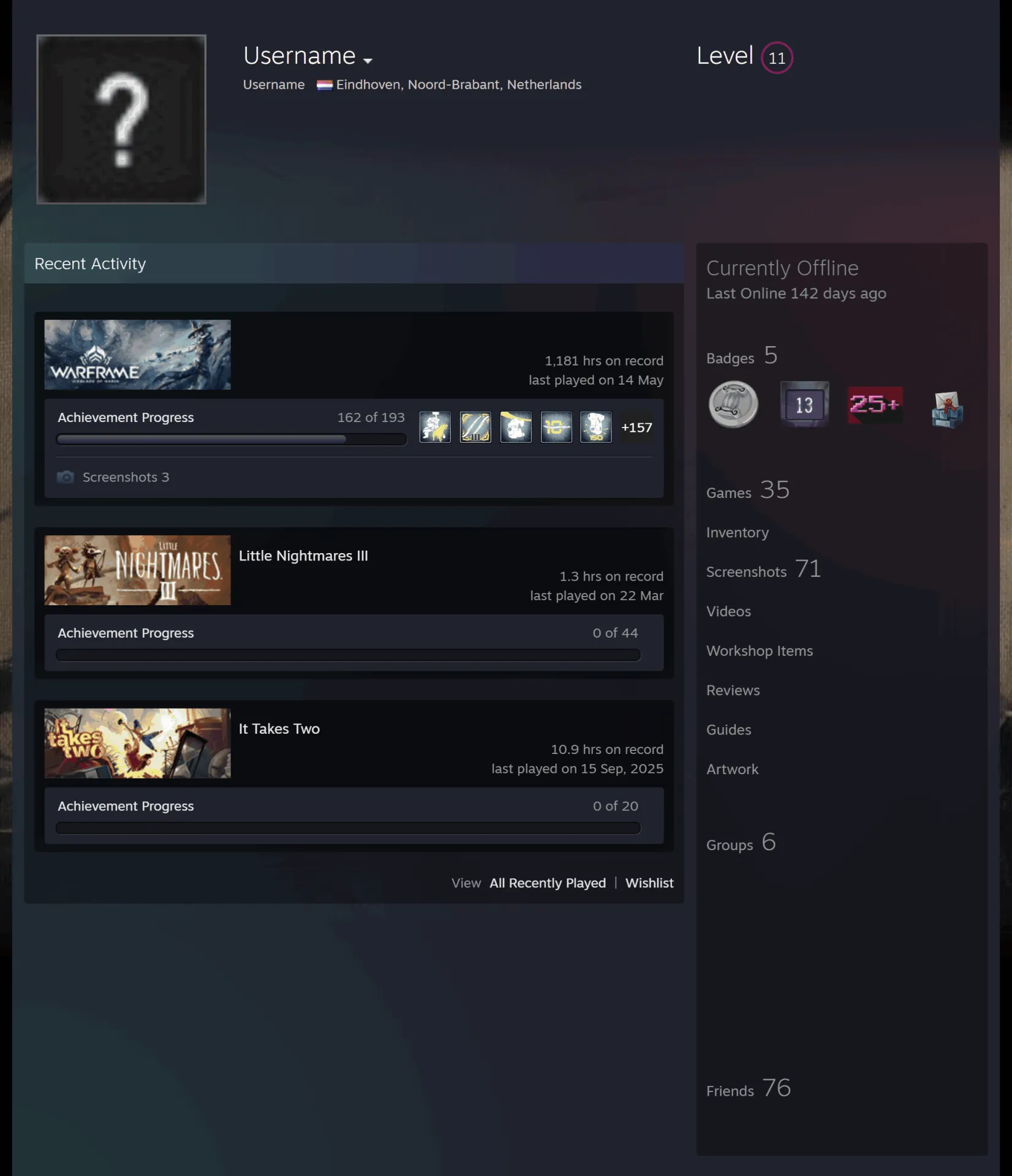This screenshot has width=1012, height=1176.
Task: Open second Warframe achievement icon with diagonal blades
Action: (475, 427)
